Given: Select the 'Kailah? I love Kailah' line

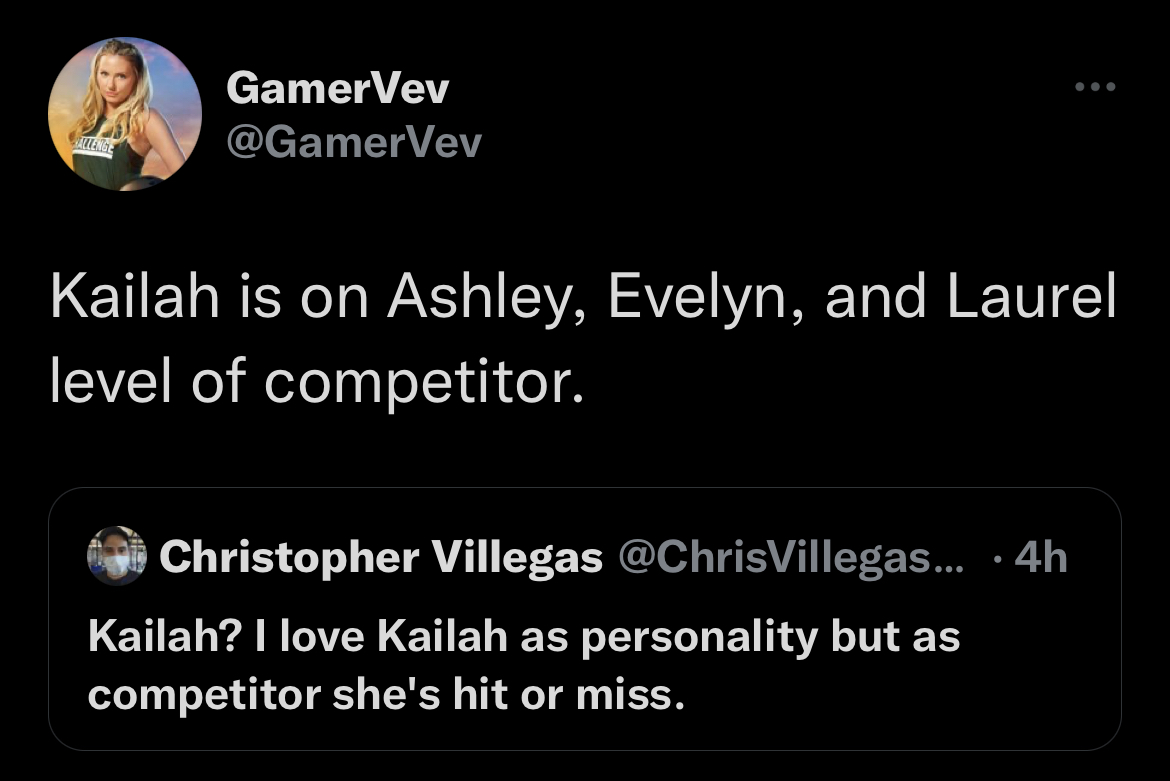Looking at the screenshot, I should pyautogui.click(x=524, y=638).
